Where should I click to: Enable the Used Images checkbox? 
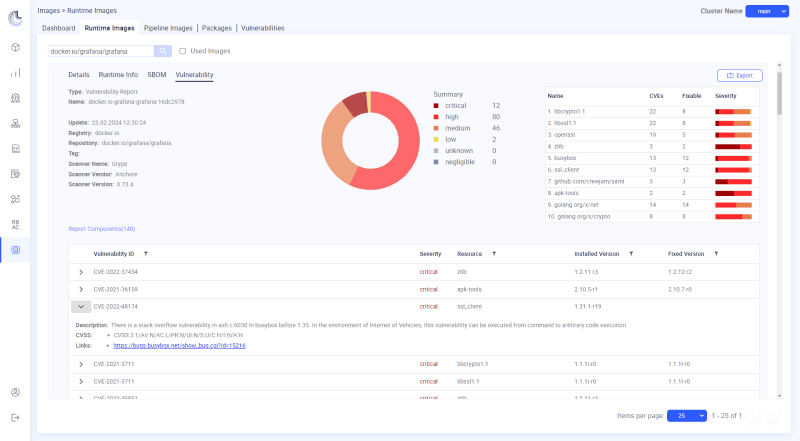tap(182, 51)
